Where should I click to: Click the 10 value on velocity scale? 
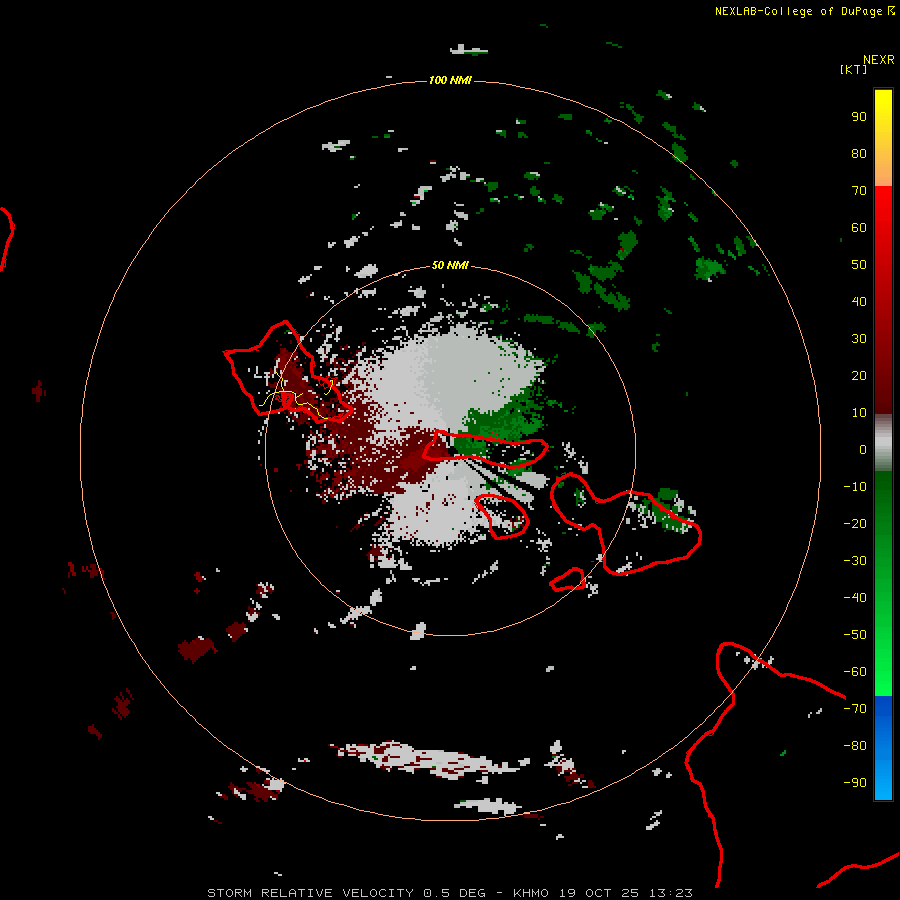coord(859,413)
